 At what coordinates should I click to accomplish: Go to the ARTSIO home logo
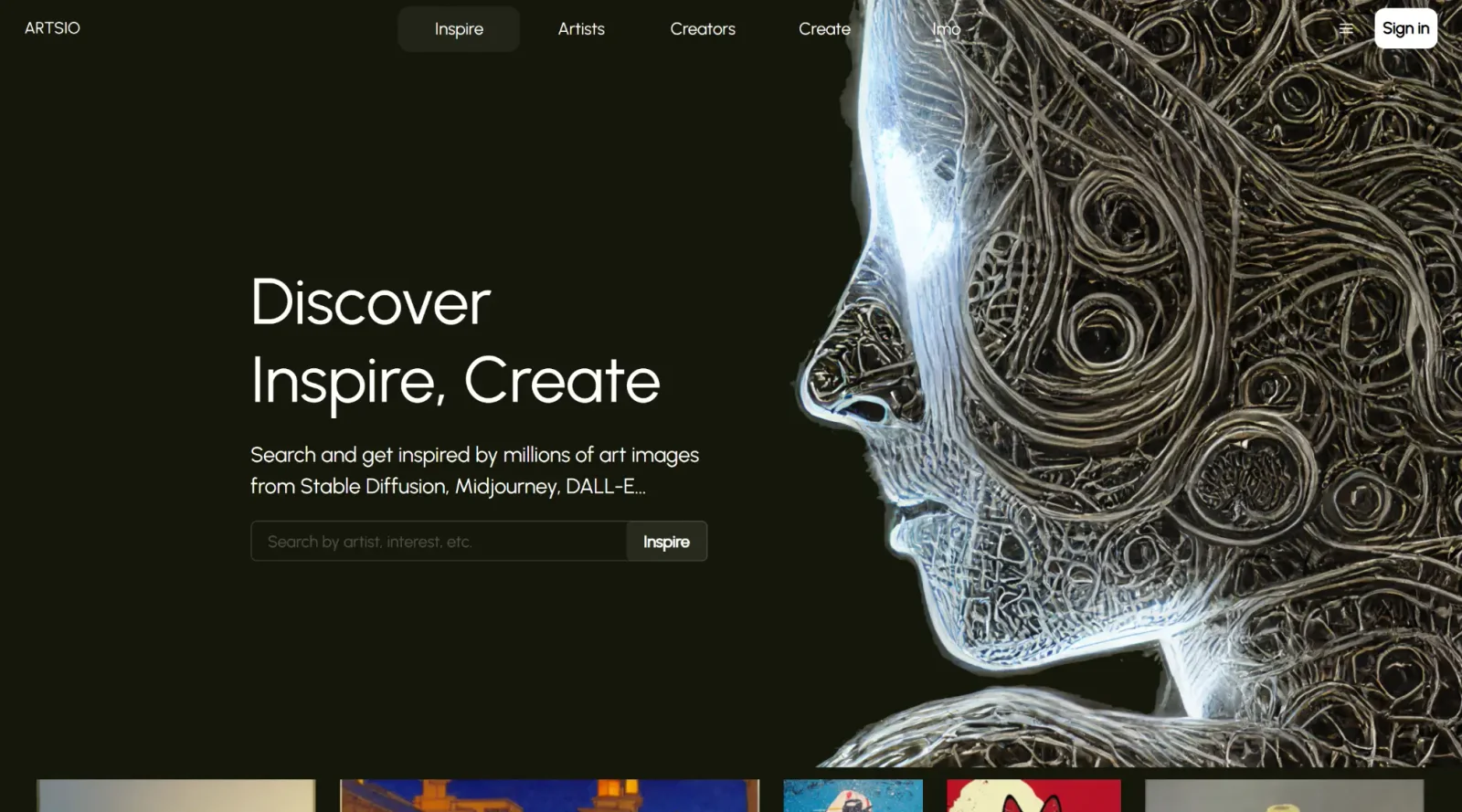click(x=52, y=28)
